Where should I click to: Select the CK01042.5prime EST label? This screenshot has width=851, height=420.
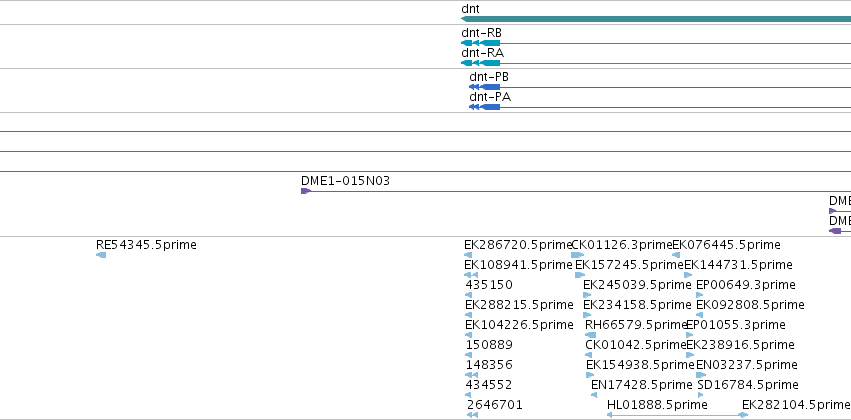pos(636,345)
